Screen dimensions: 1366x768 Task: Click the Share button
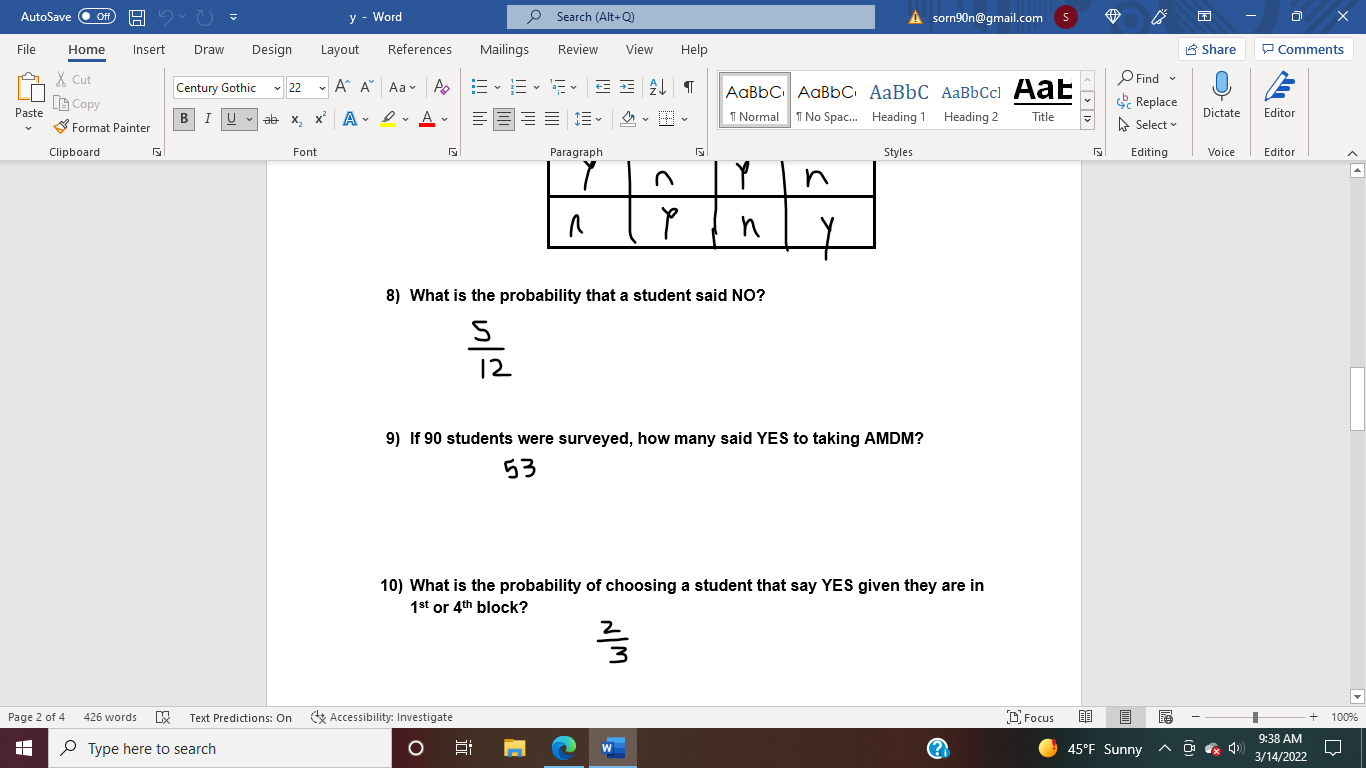tap(1210, 48)
